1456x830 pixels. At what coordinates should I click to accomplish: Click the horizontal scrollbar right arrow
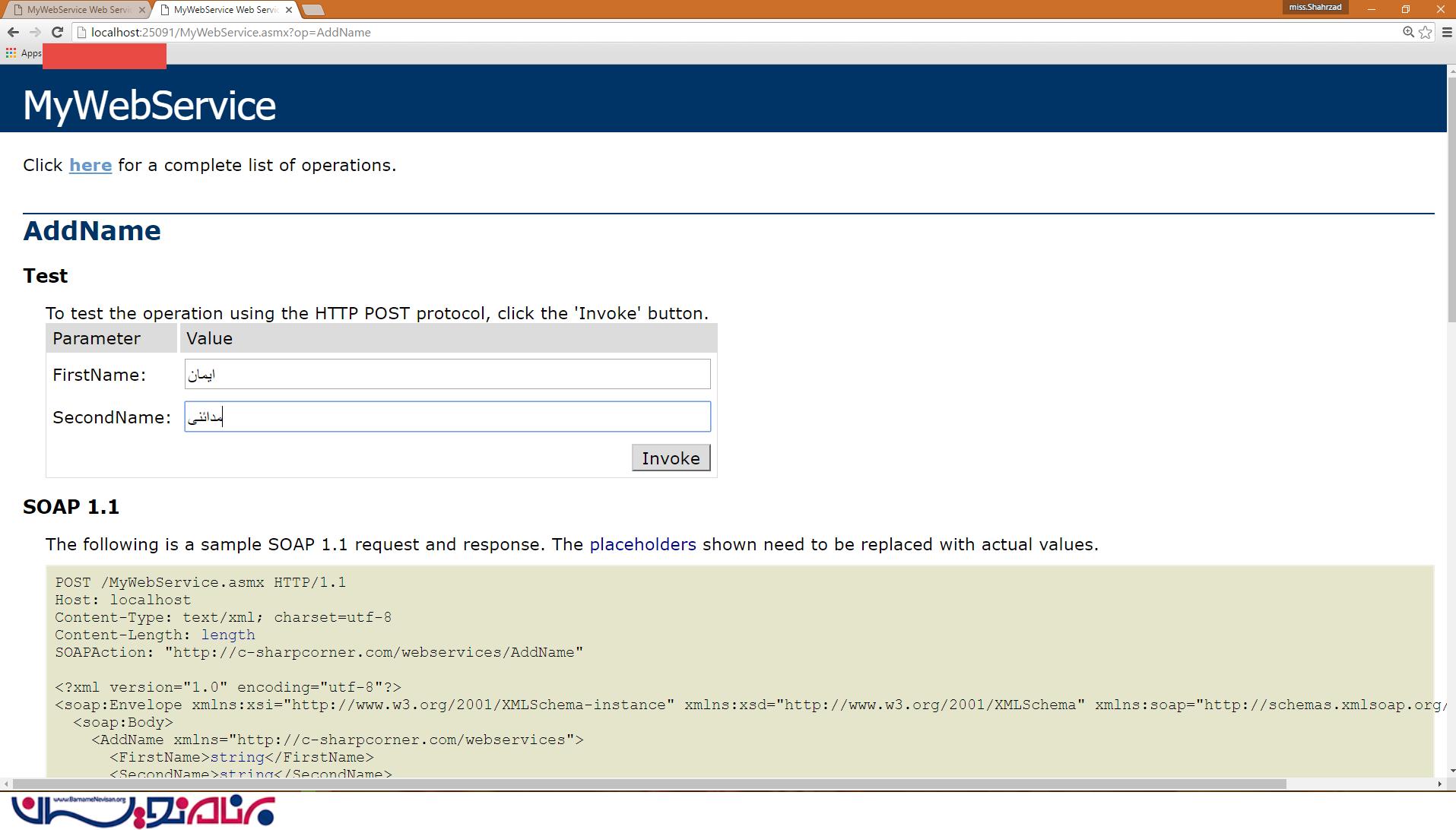pyautogui.click(x=1439, y=784)
